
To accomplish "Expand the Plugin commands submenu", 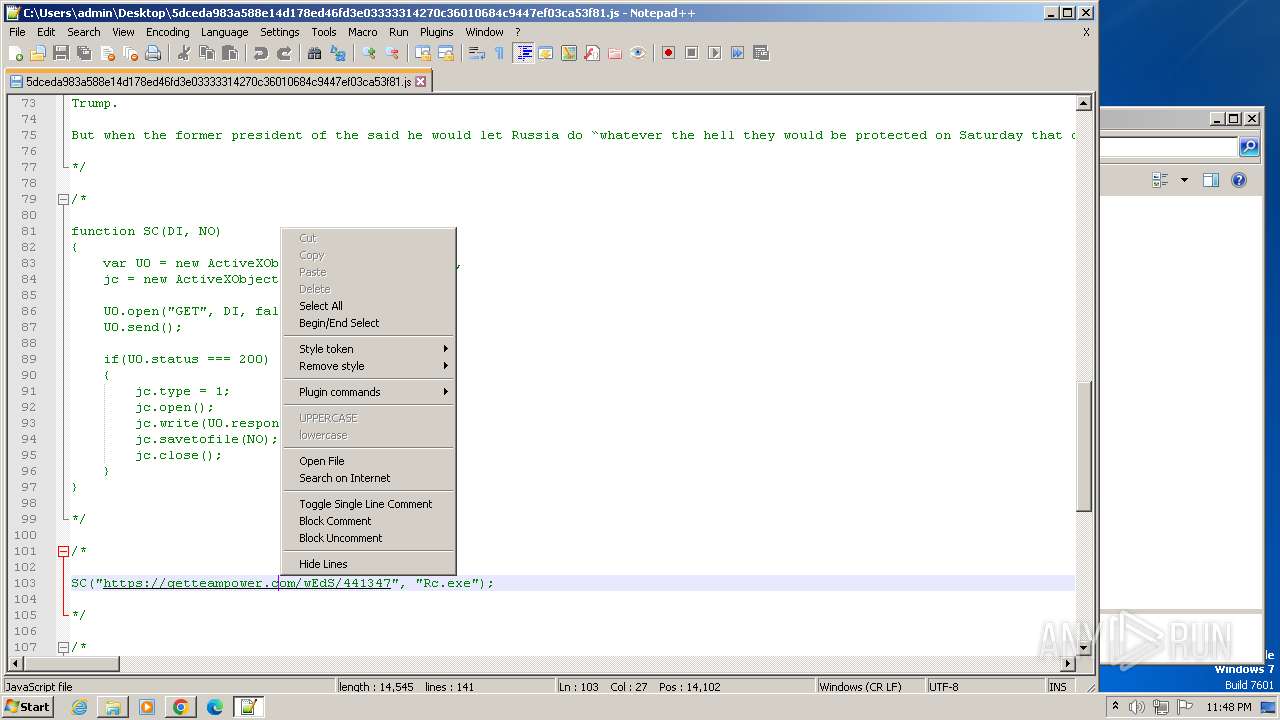I will 368,392.
